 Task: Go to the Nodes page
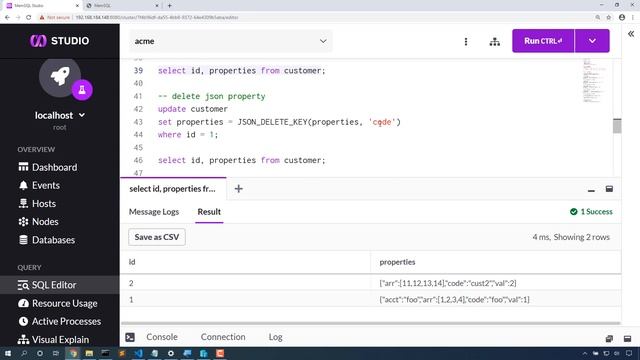click(x=38, y=222)
